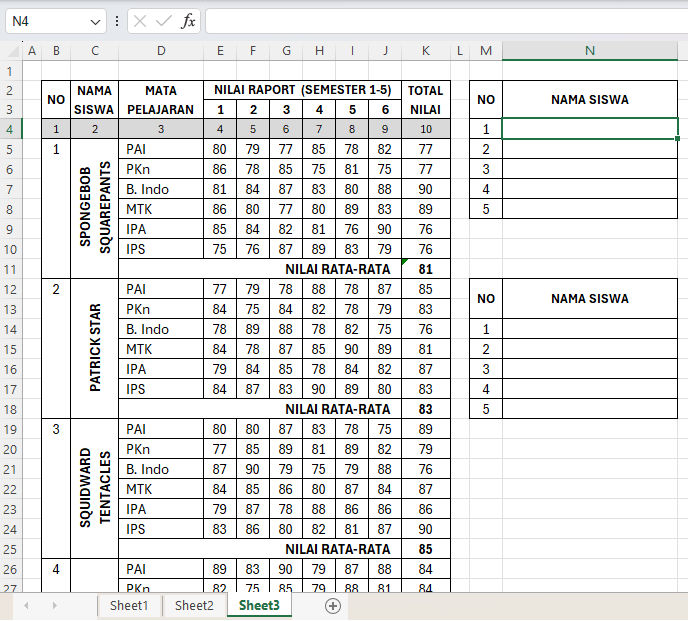This screenshot has height=621, width=688.
Task: Open the Name Box dropdown arrow
Action: click(95, 22)
